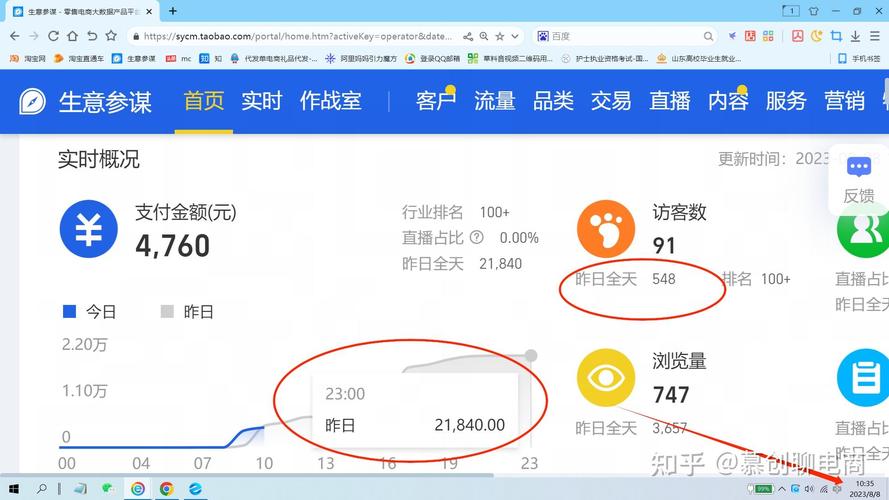This screenshot has height=500, width=889.
Task: Open the 营销 menu
Action: coord(844,101)
